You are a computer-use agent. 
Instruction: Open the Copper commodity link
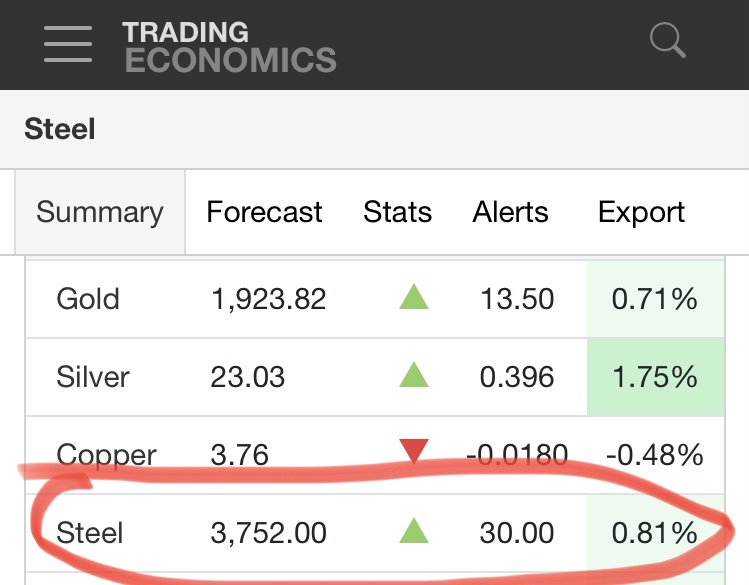(106, 455)
